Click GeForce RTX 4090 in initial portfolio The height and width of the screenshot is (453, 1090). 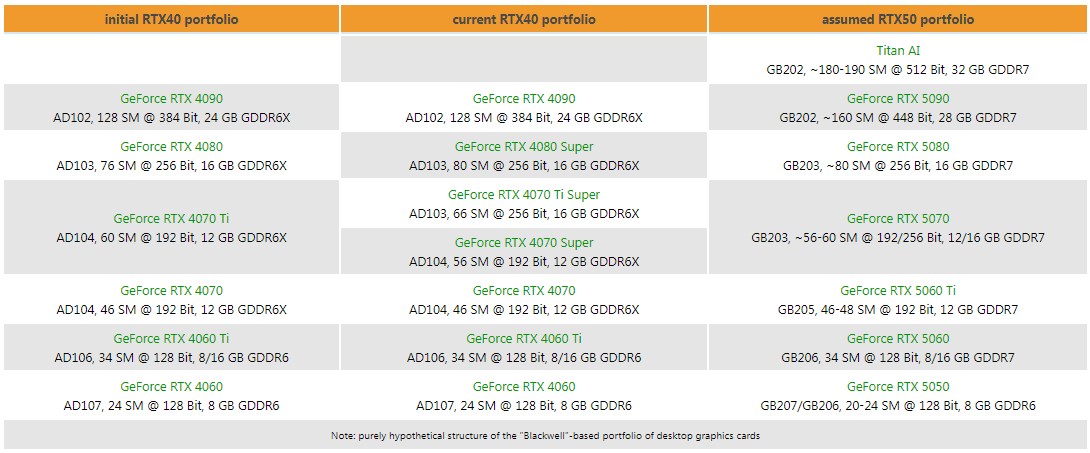pyautogui.click(x=172, y=99)
